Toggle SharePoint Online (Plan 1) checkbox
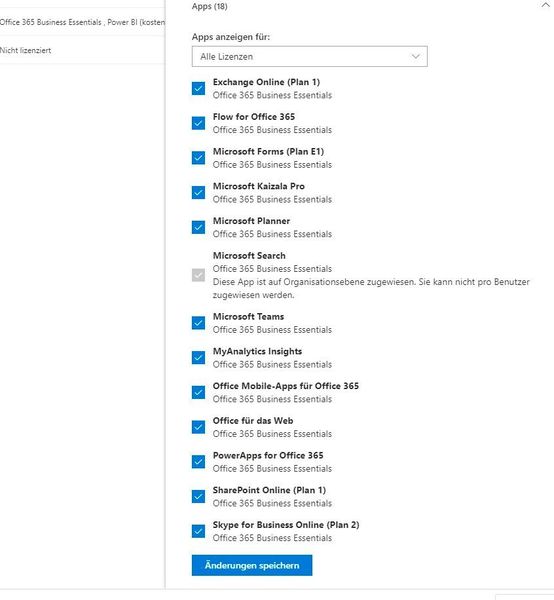Image resolution: width=554 pixels, height=600 pixels. [198, 496]
